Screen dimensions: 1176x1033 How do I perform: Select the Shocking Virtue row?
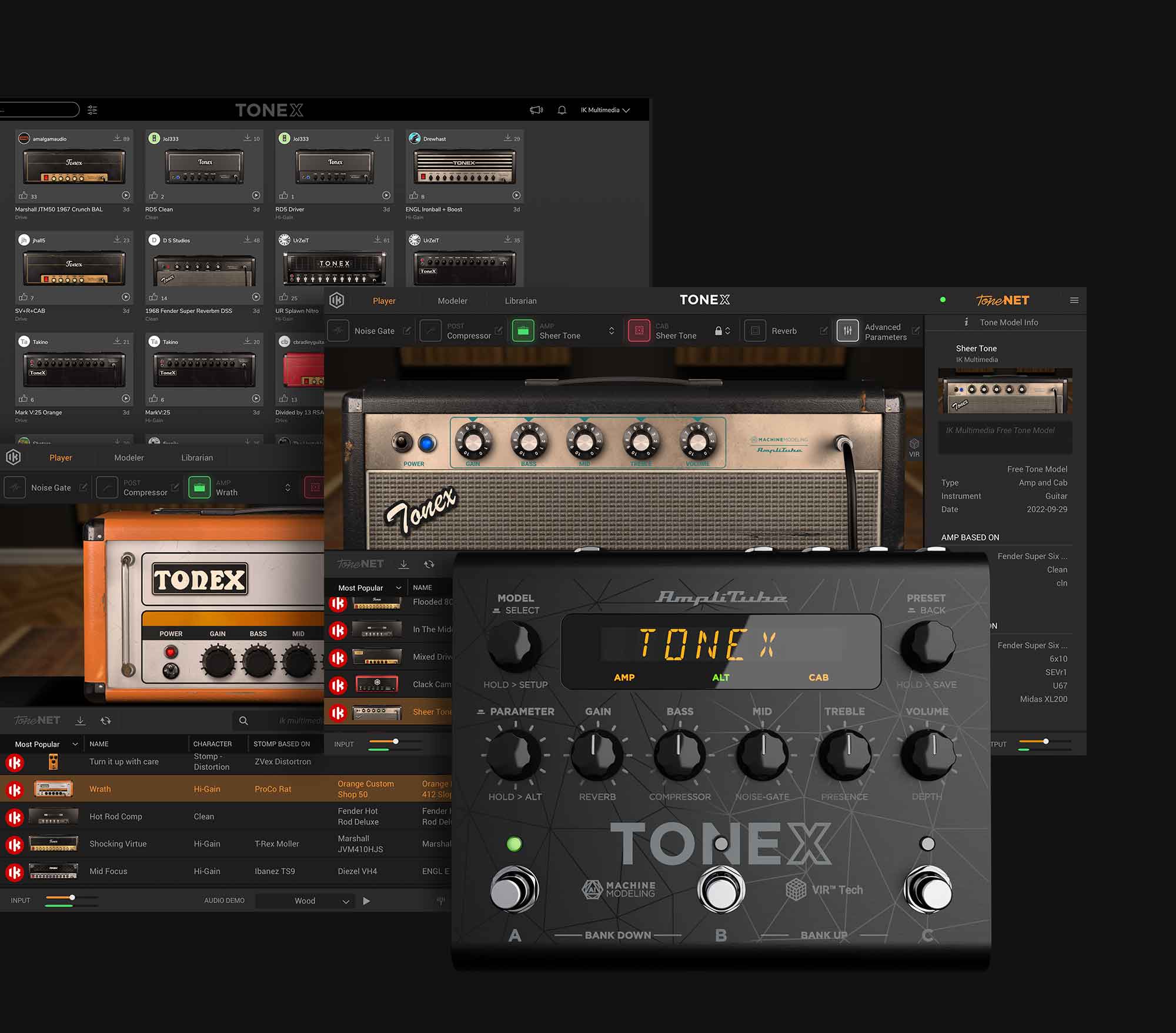226,844
